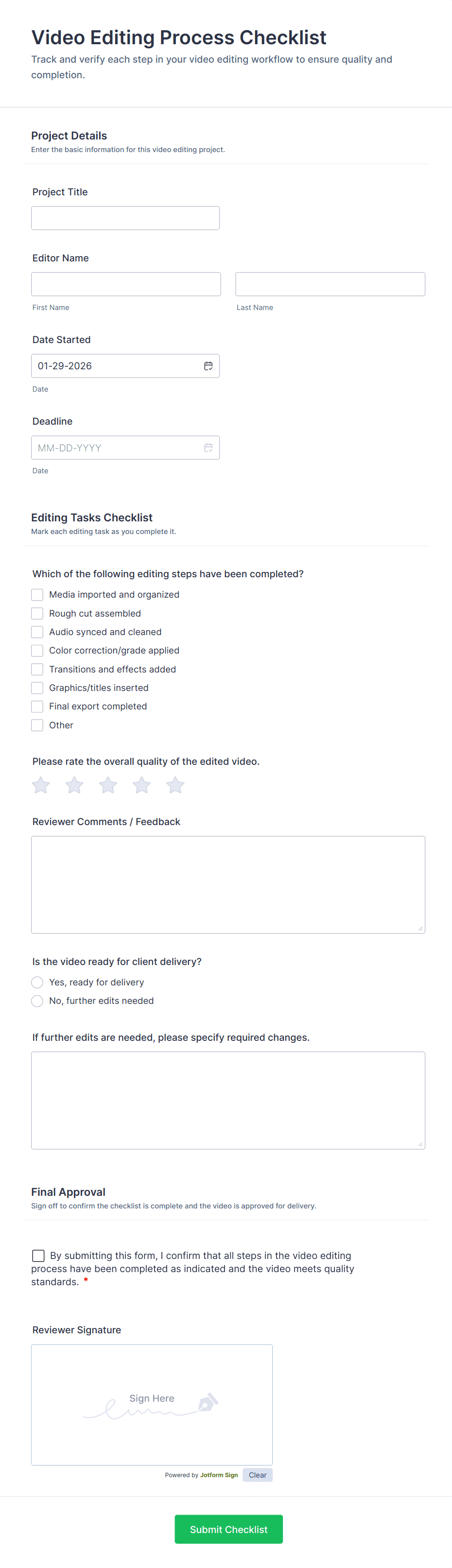This screenshot has width=452, height=1568.
Task: Open the Date Started calendar picker icon
Action: click(x=208, y=366)
